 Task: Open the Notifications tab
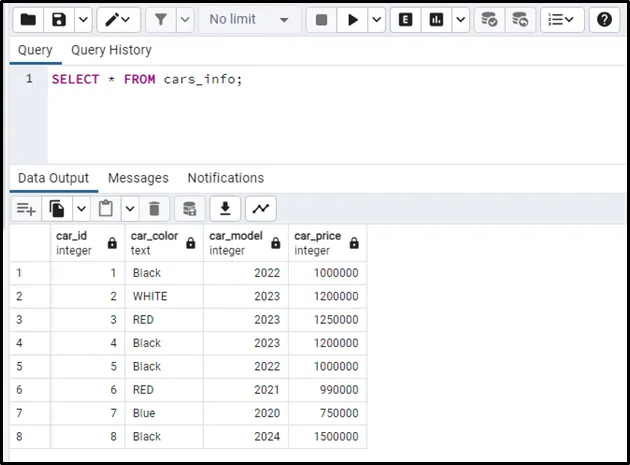(226, 178)
